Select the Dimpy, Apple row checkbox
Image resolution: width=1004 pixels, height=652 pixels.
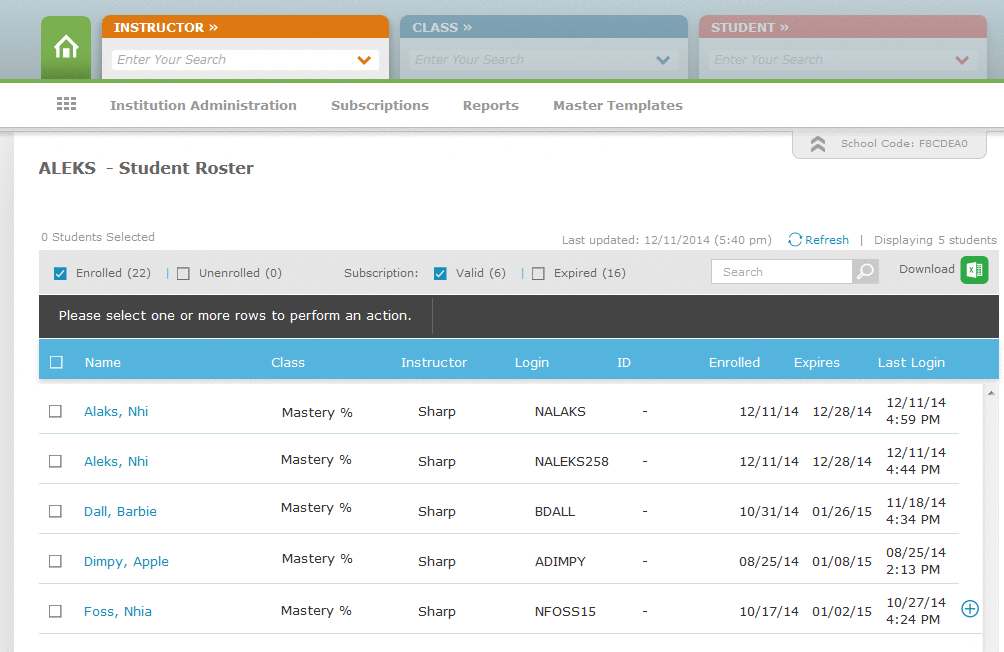(x=56, y=561)
